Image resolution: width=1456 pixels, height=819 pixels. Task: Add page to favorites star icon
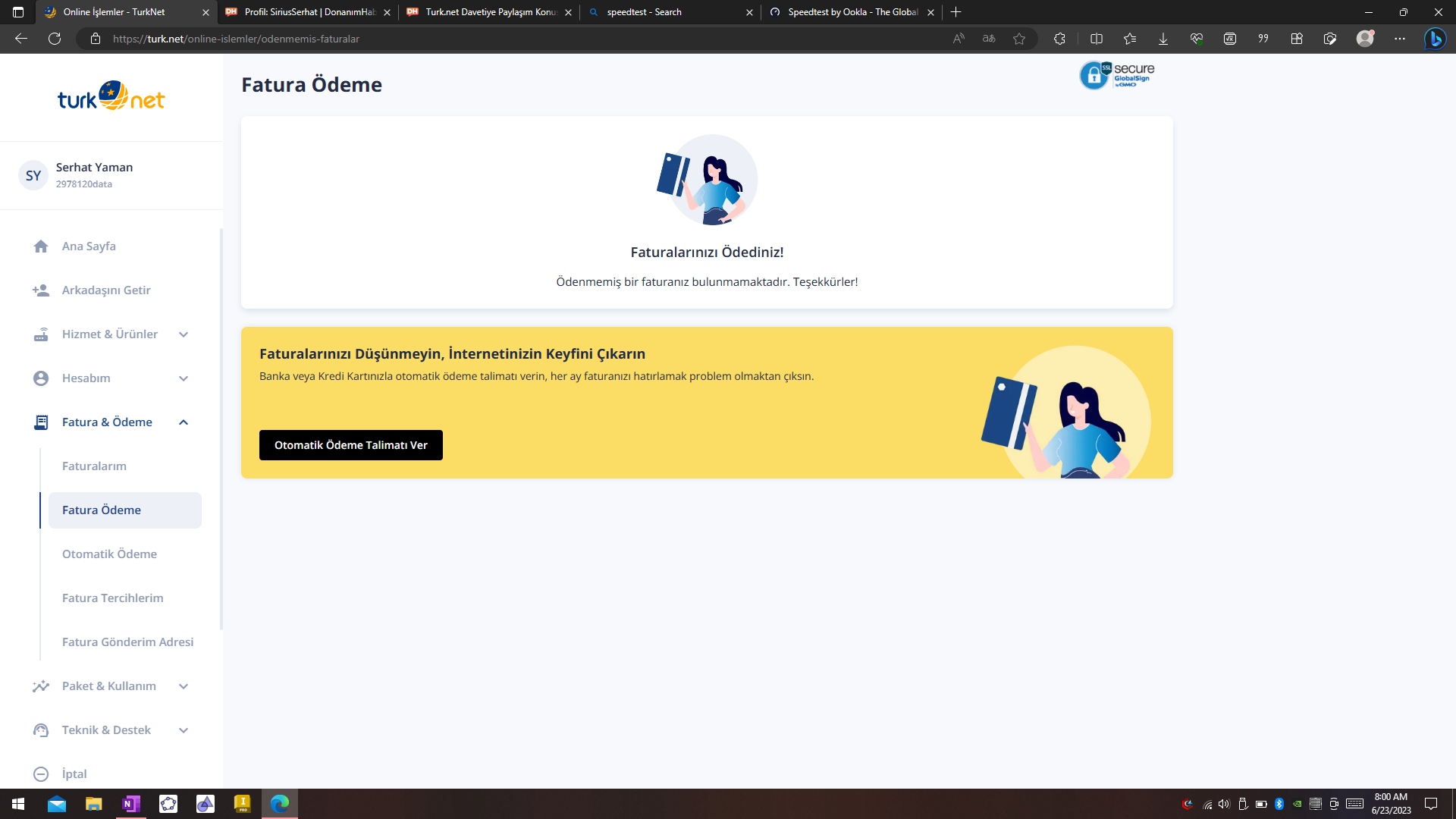click(x=1019, y=39)
